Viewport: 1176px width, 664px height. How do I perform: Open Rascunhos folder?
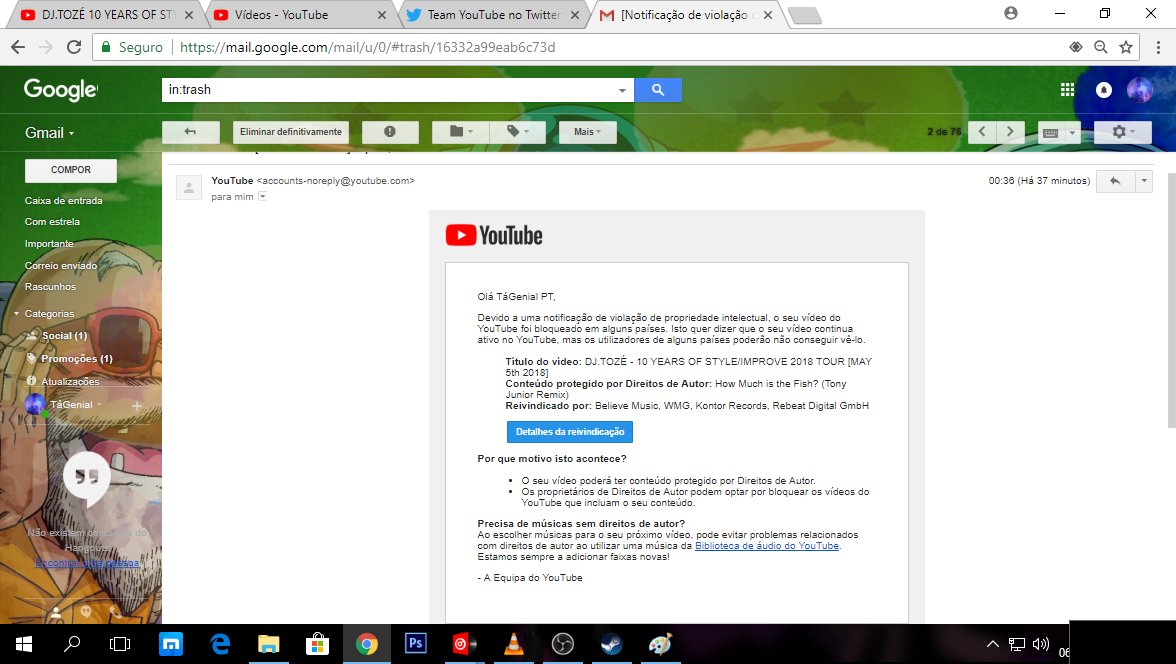point(50,287)
